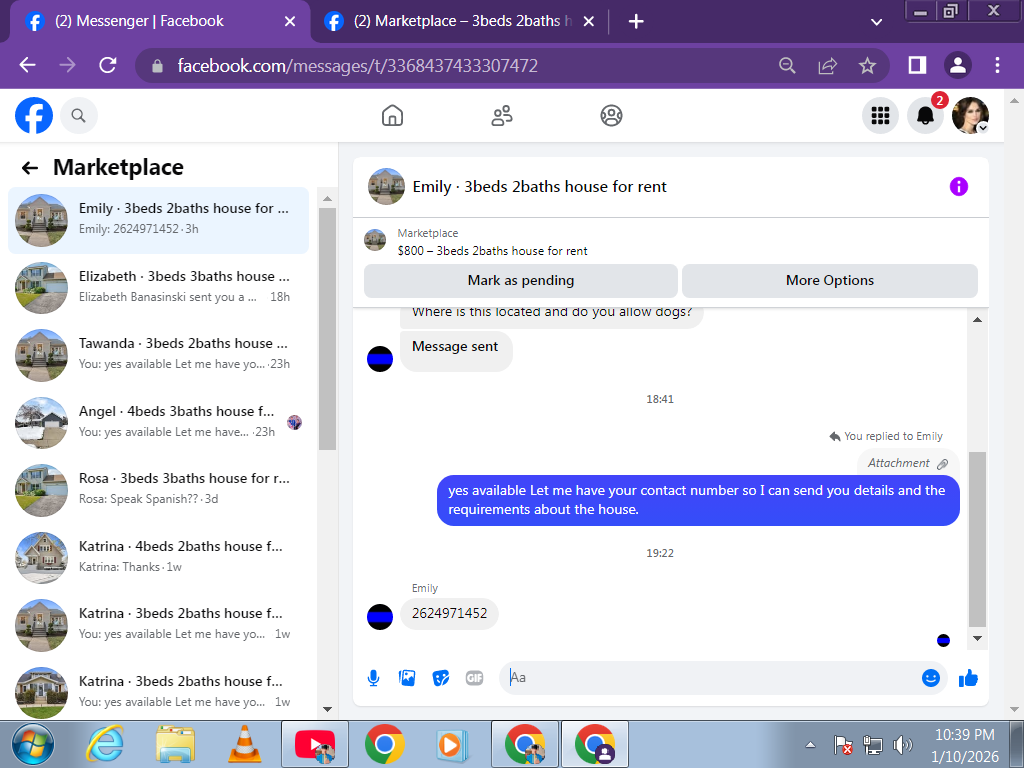Screen dimensions: 1024x768
Task: Open the Tawanda 3beds 2baths conversation
Action: [x=158, y=355]
